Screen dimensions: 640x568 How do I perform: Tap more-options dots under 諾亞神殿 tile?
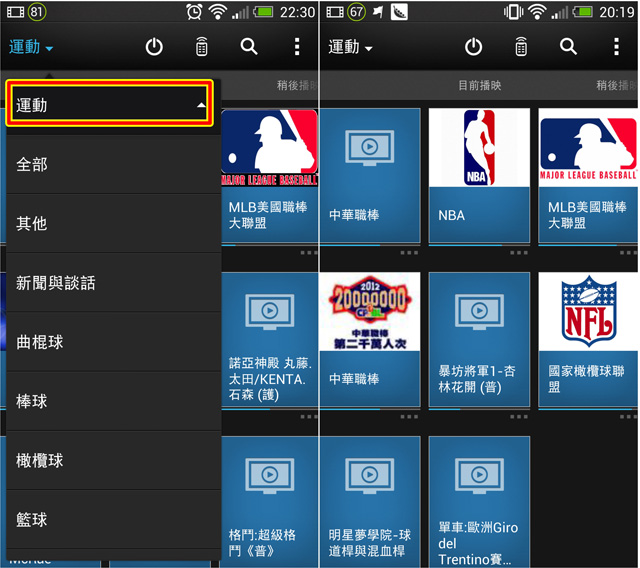(309, 417)
